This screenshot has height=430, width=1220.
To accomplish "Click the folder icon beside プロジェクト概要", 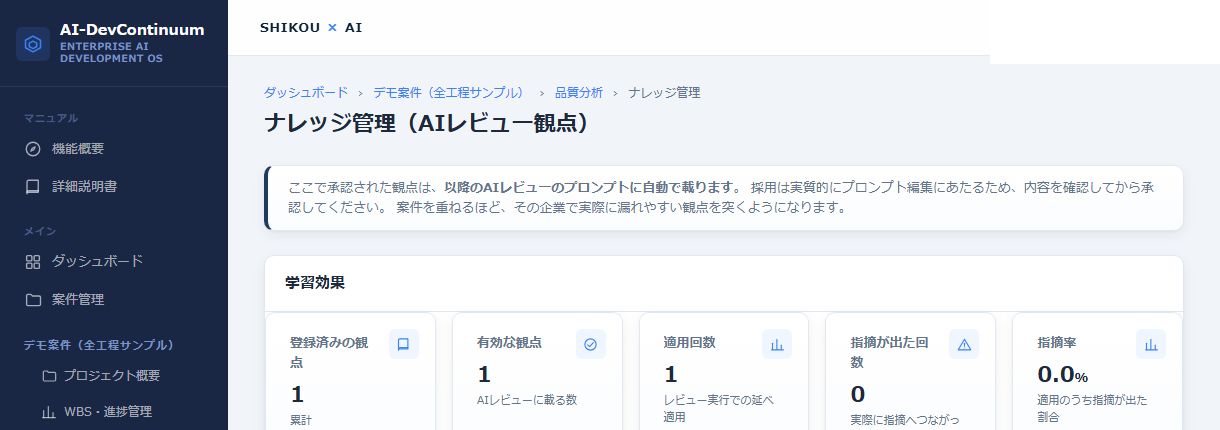I will click(x=49, y=376).
